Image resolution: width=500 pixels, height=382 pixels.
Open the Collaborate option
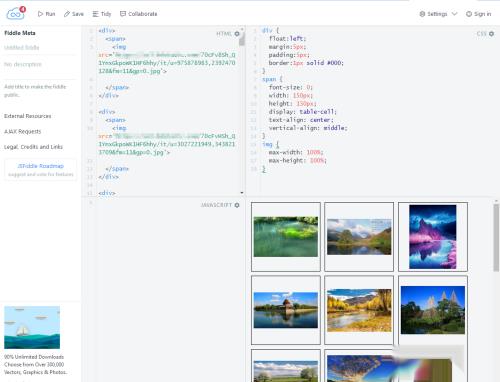click(138, 14)
